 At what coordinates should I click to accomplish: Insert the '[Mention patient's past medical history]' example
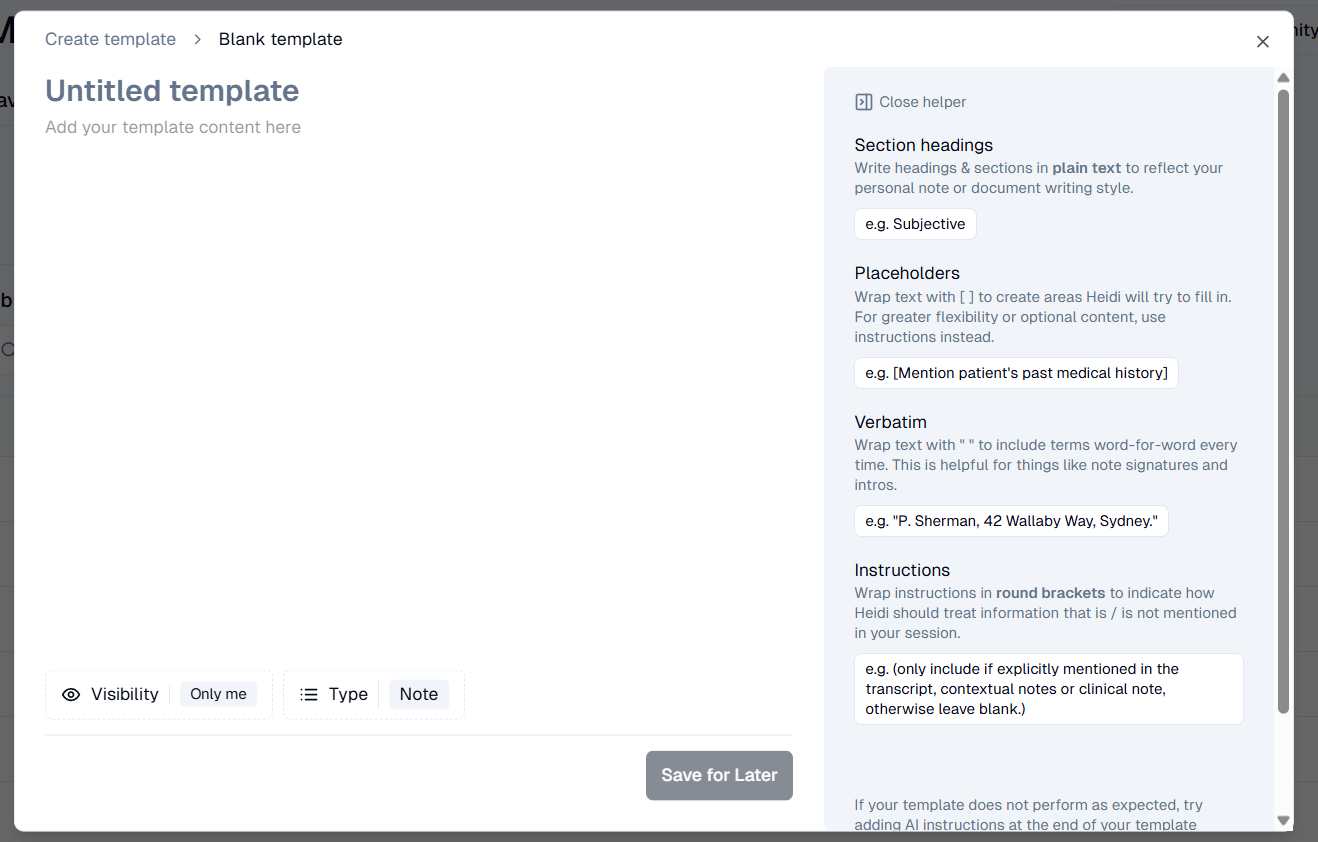(x=1016, y=373)
